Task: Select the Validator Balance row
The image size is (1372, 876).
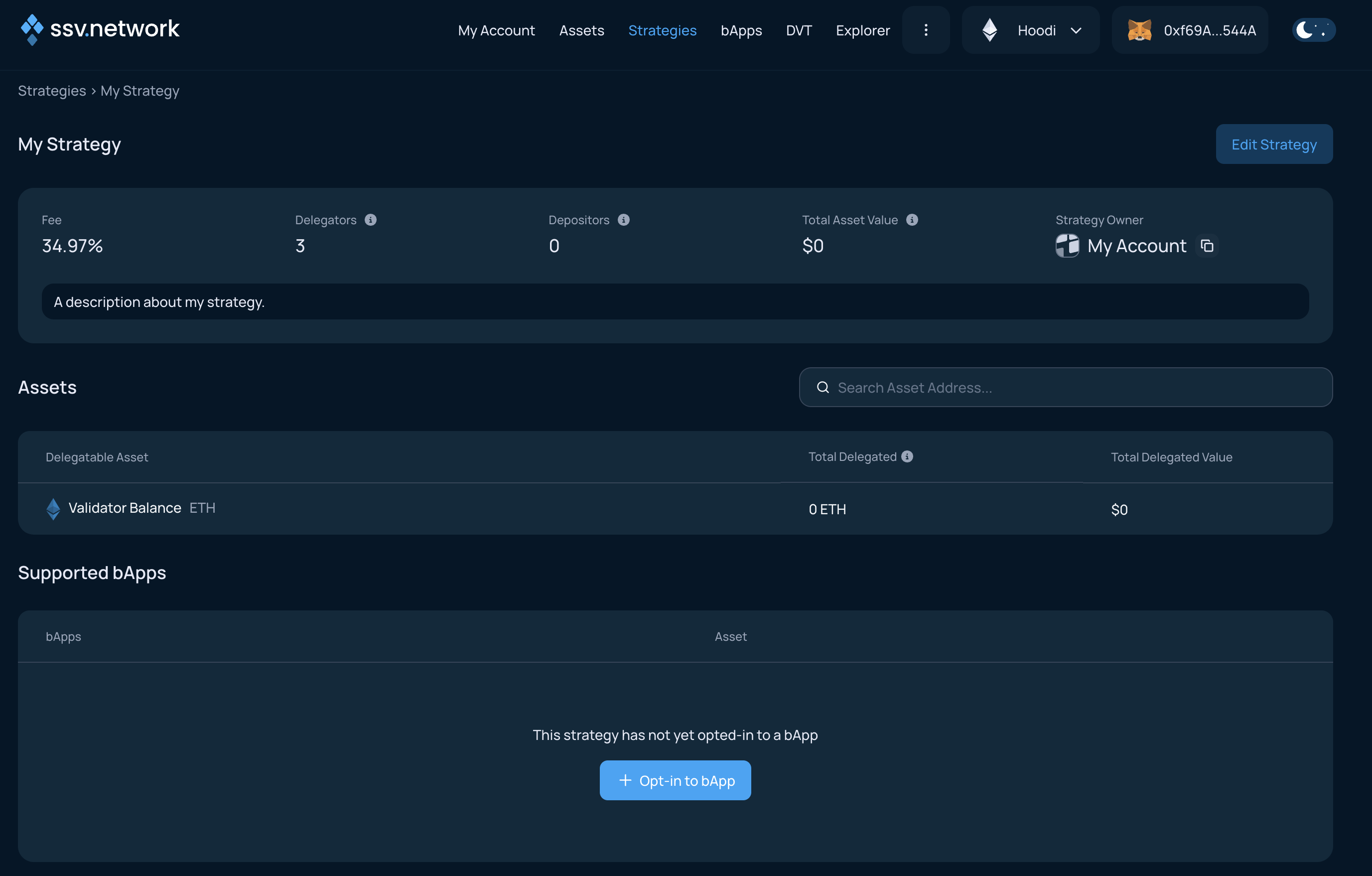Action: click(x=675, y=509)
